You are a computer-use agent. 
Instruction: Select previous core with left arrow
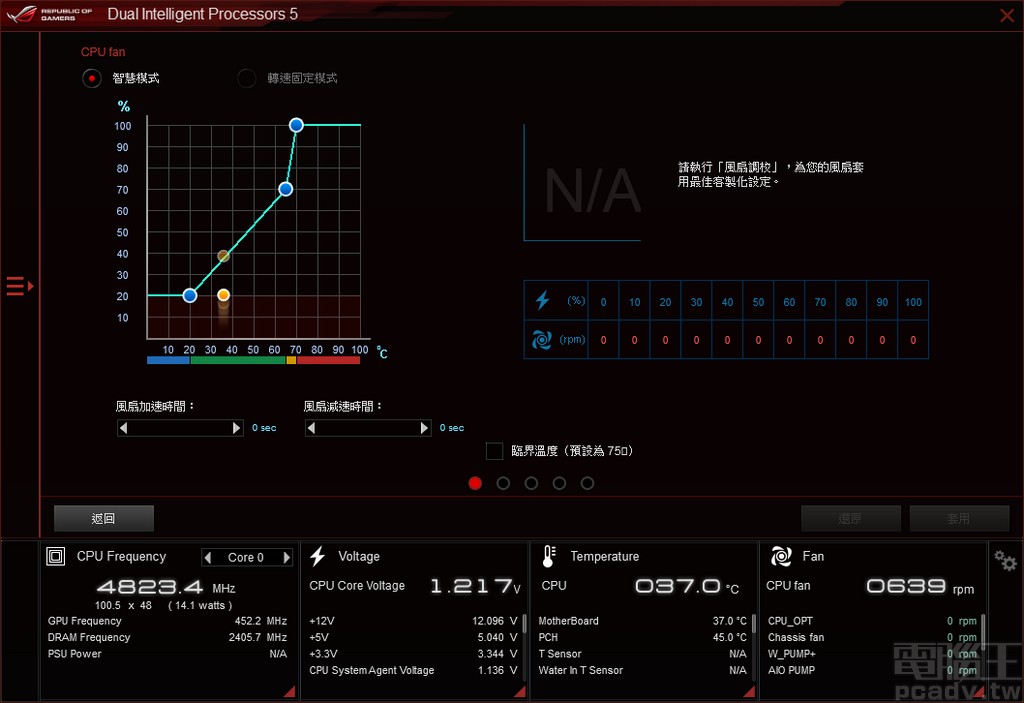coord(208,557)
